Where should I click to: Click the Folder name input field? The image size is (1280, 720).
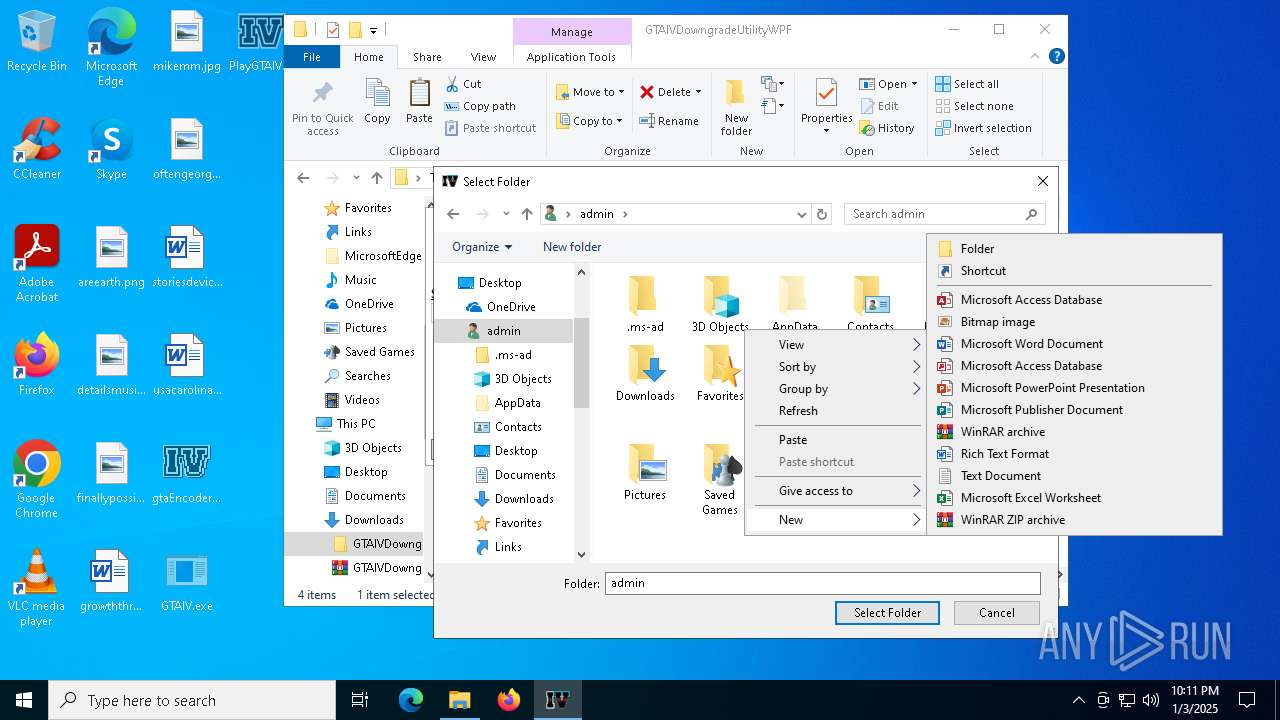point(823,583)
